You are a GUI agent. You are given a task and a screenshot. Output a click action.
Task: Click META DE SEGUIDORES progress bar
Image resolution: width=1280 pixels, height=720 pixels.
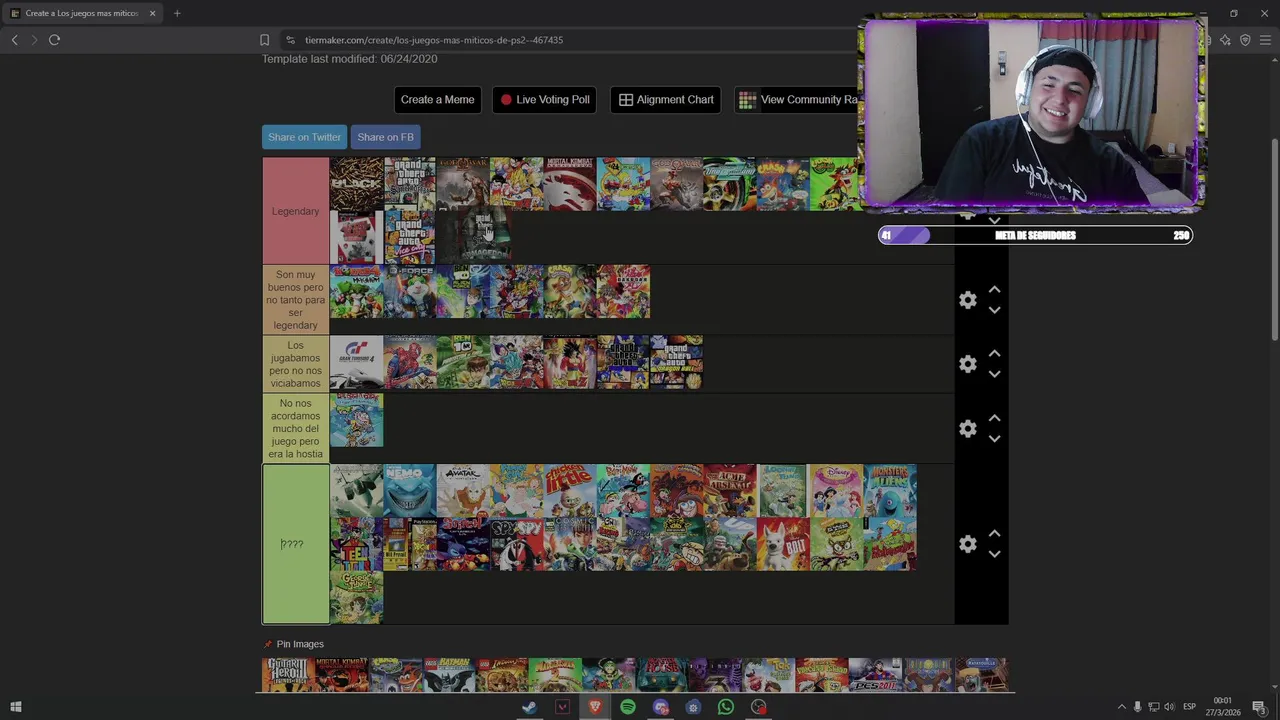pyautogui.click(x=1035, y=235)
